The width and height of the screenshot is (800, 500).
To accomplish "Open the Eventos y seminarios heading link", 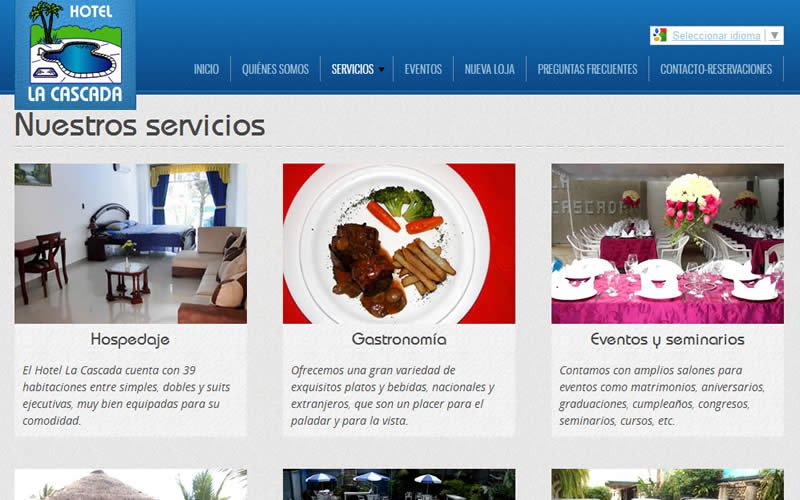I will tap(667, 340).
